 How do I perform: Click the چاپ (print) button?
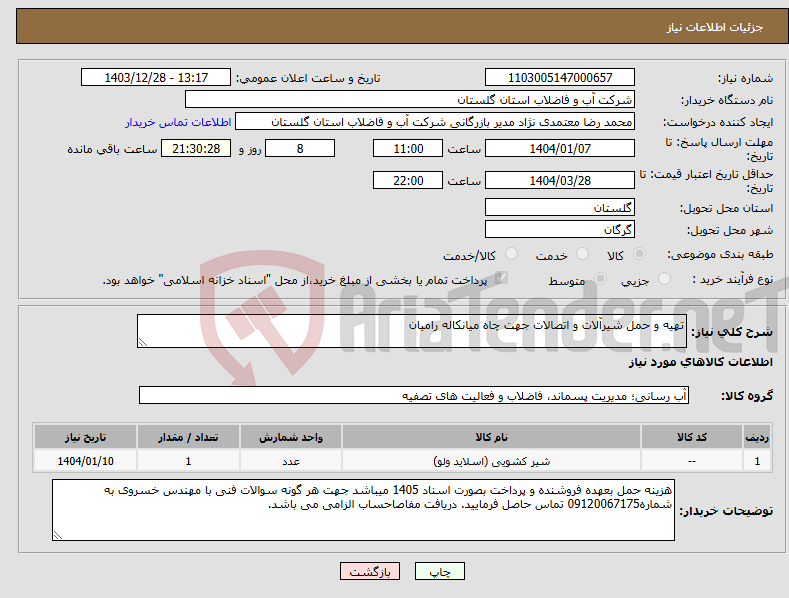click(x=439, y=571)
